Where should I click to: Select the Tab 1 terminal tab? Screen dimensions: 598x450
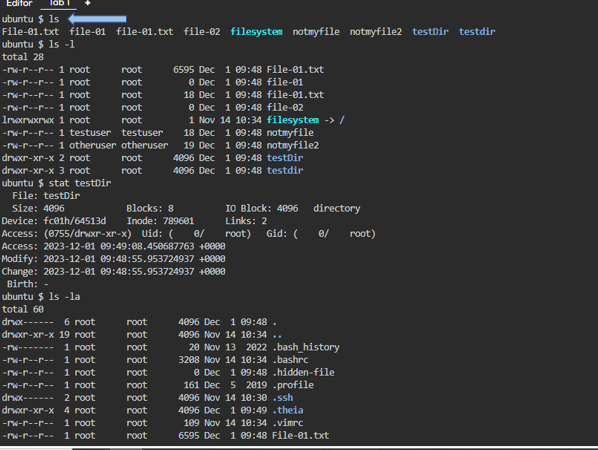[x=58, y=3]
